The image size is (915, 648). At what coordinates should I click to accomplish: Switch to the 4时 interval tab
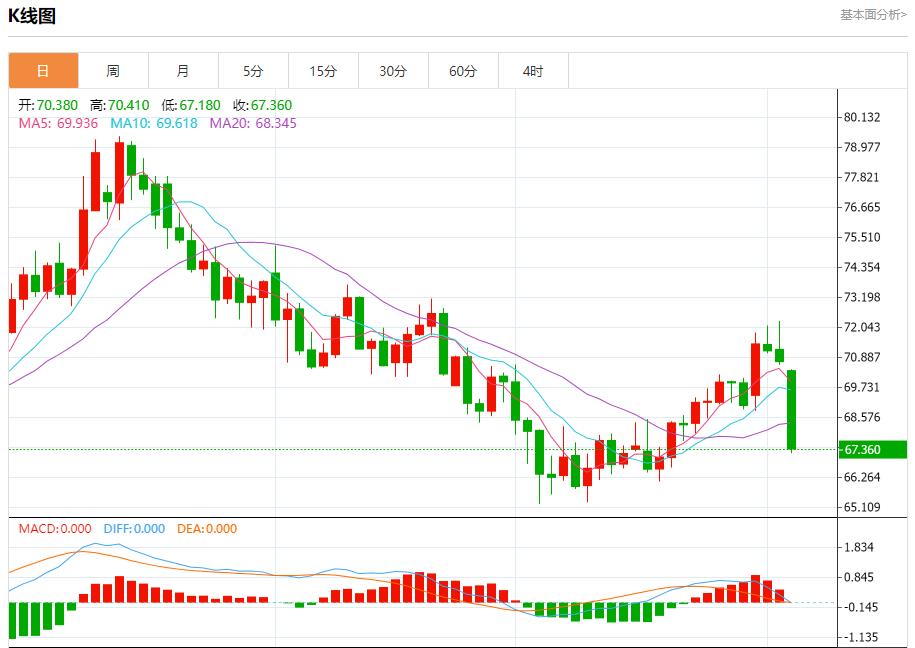533,71
